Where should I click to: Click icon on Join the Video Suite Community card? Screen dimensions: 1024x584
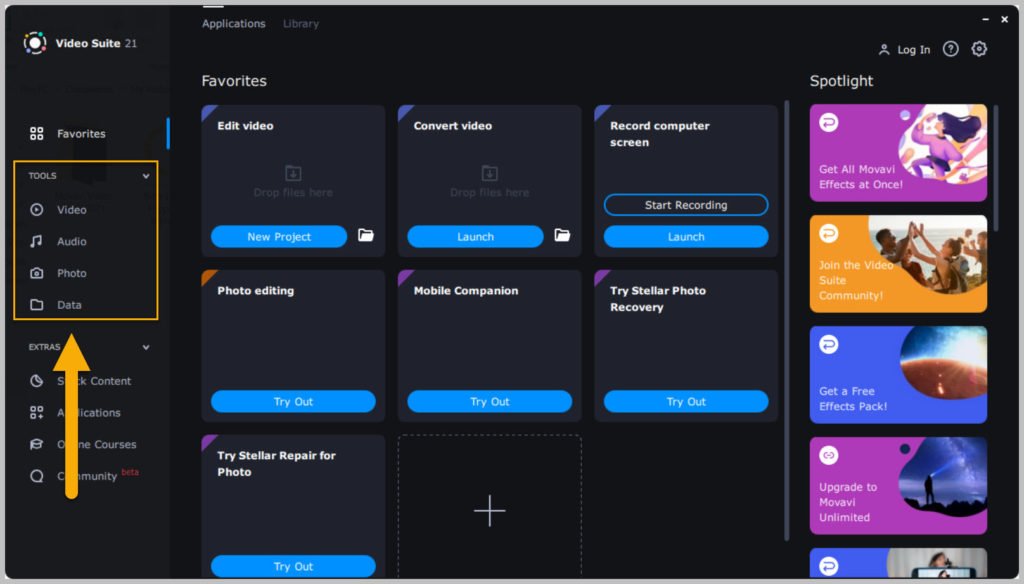coord(829,233)
